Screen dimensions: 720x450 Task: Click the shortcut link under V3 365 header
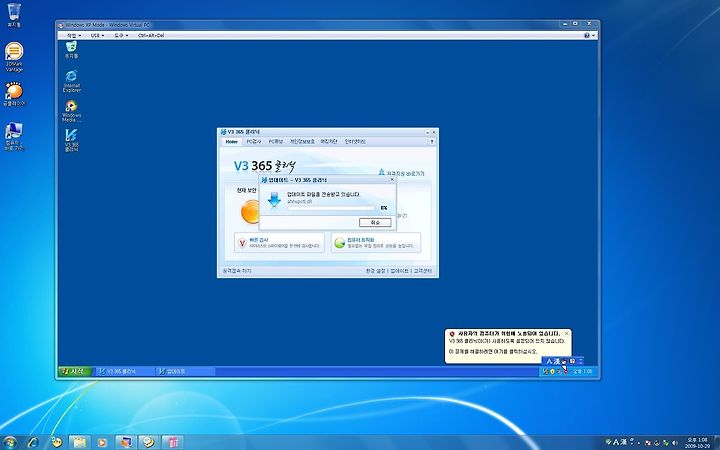401,173
